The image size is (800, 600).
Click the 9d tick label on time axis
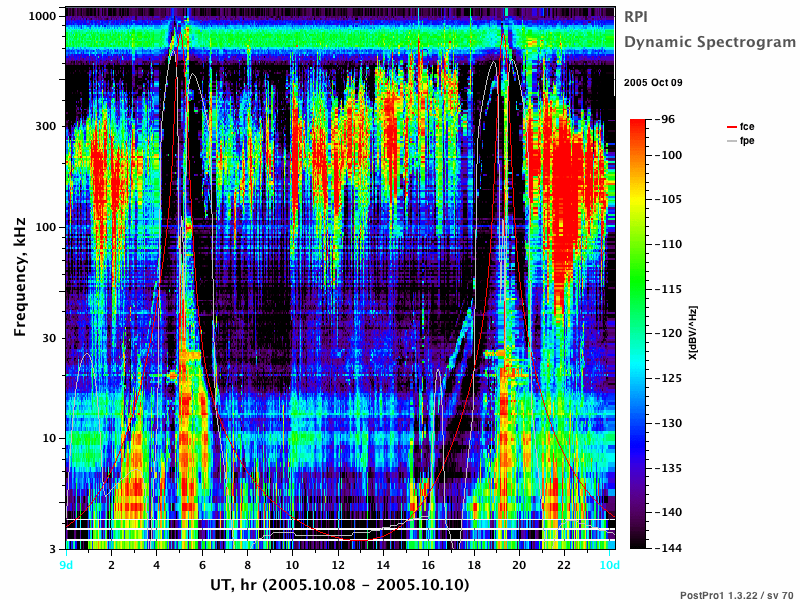(x=66, y=565)
